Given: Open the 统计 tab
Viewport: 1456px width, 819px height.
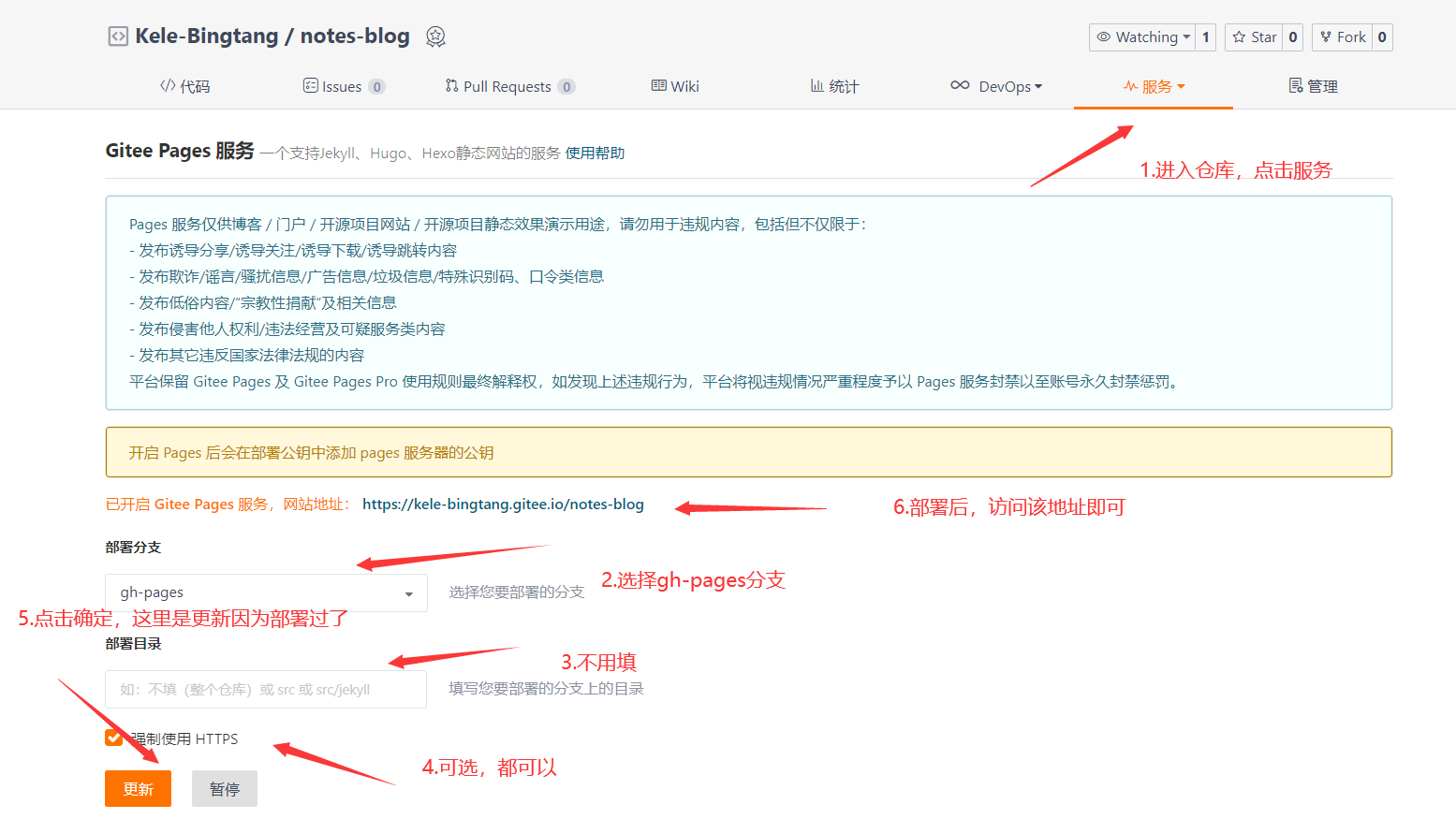Looking at the screenshot, I should click(834, 86).
